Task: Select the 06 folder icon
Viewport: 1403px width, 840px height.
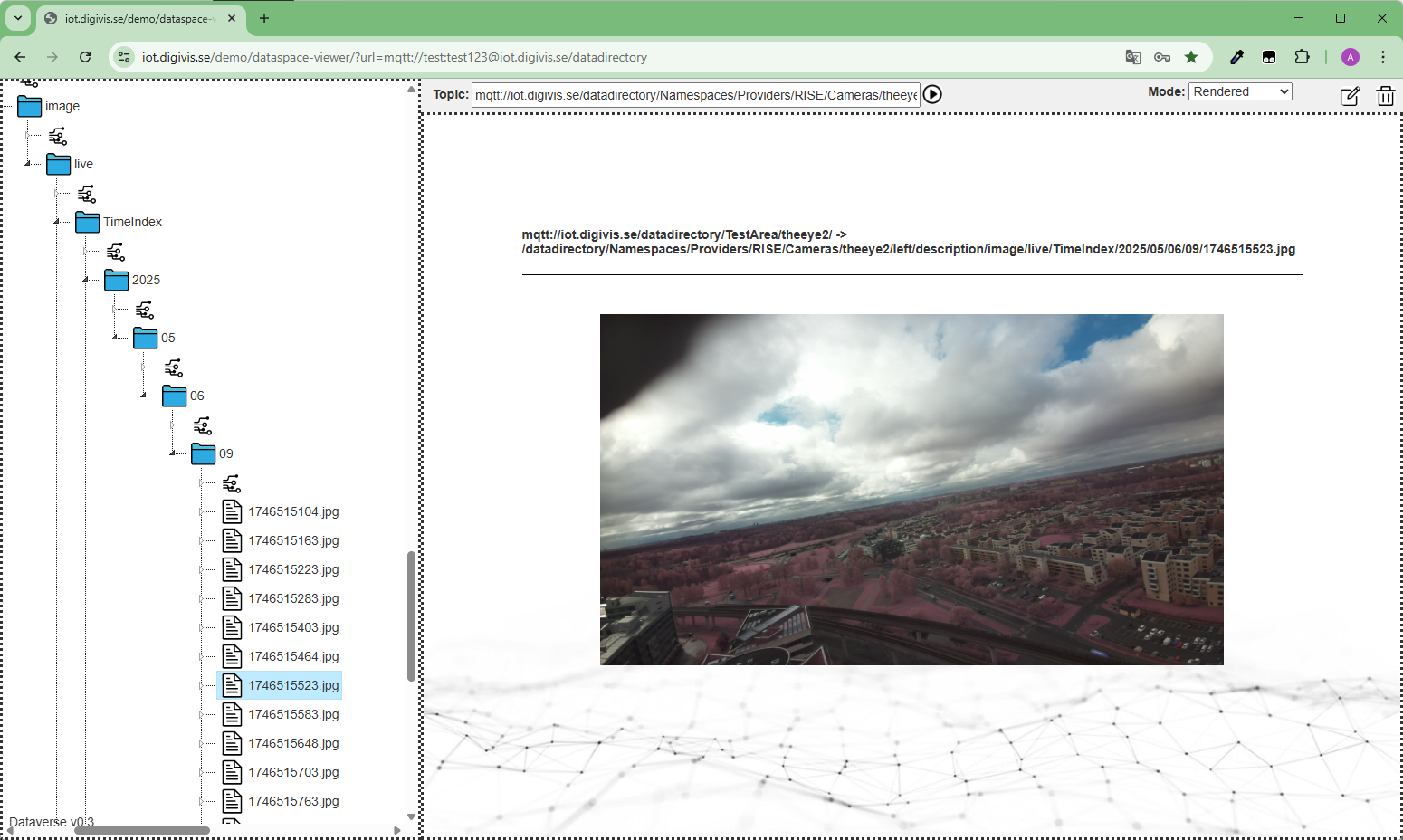Action: [174, 396]
